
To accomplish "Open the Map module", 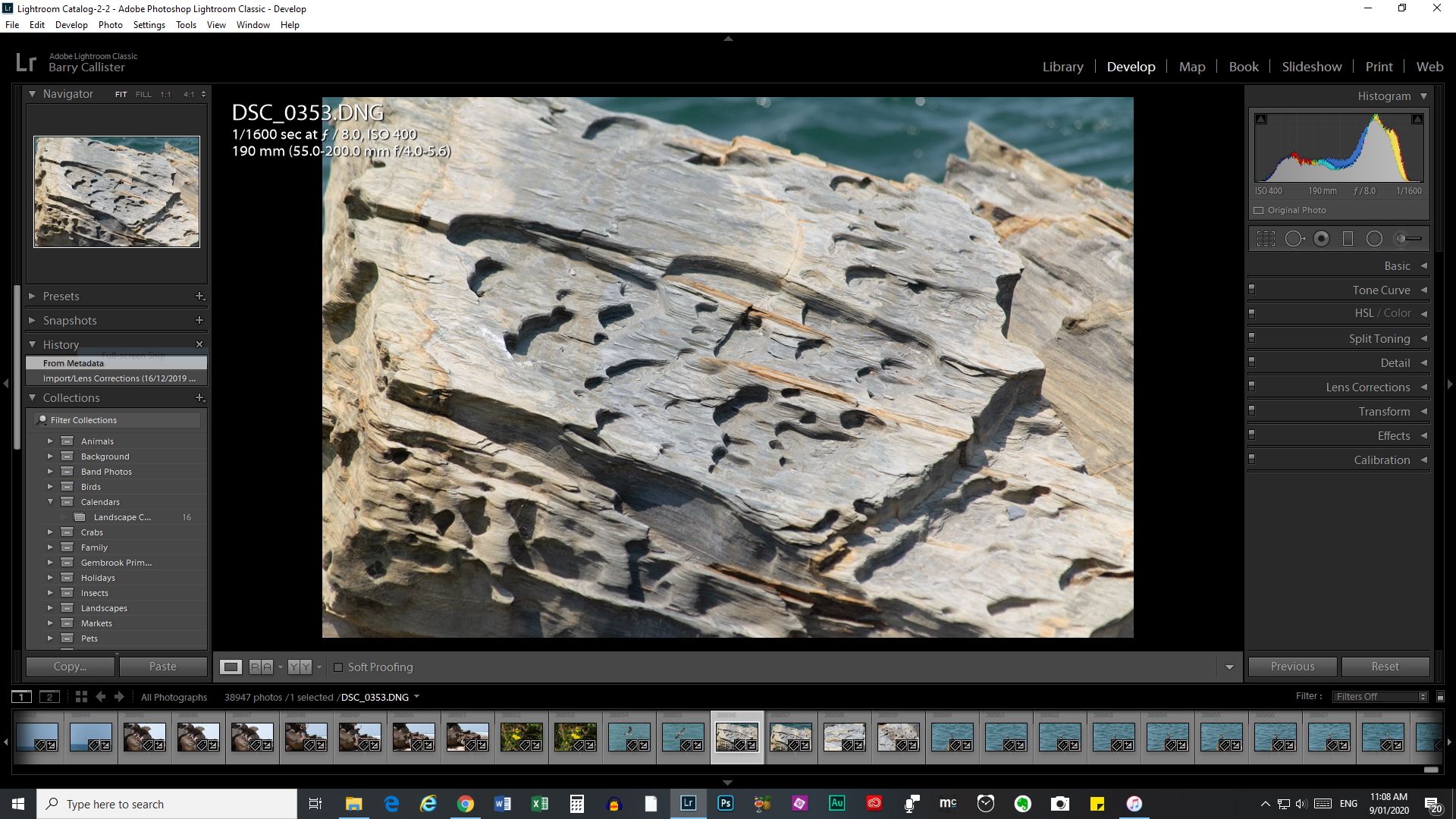I will tap(1191, 67).
